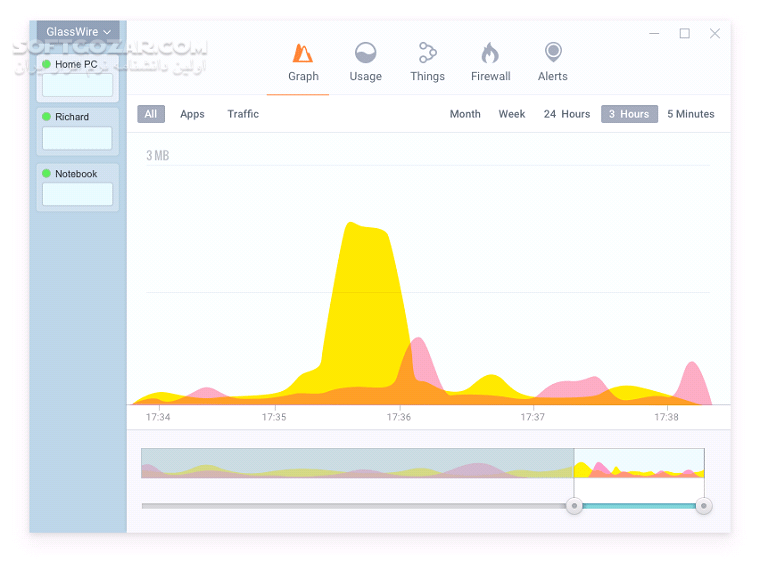Expand the GlassWire dropdown menu
The width and height of the screenshot is (760, 571).
tap(78, 32)
